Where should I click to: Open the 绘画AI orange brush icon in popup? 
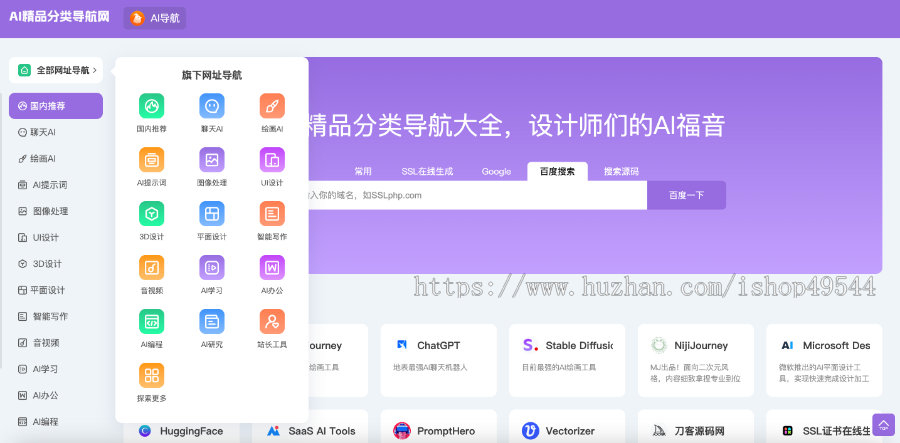coord(272,106)
